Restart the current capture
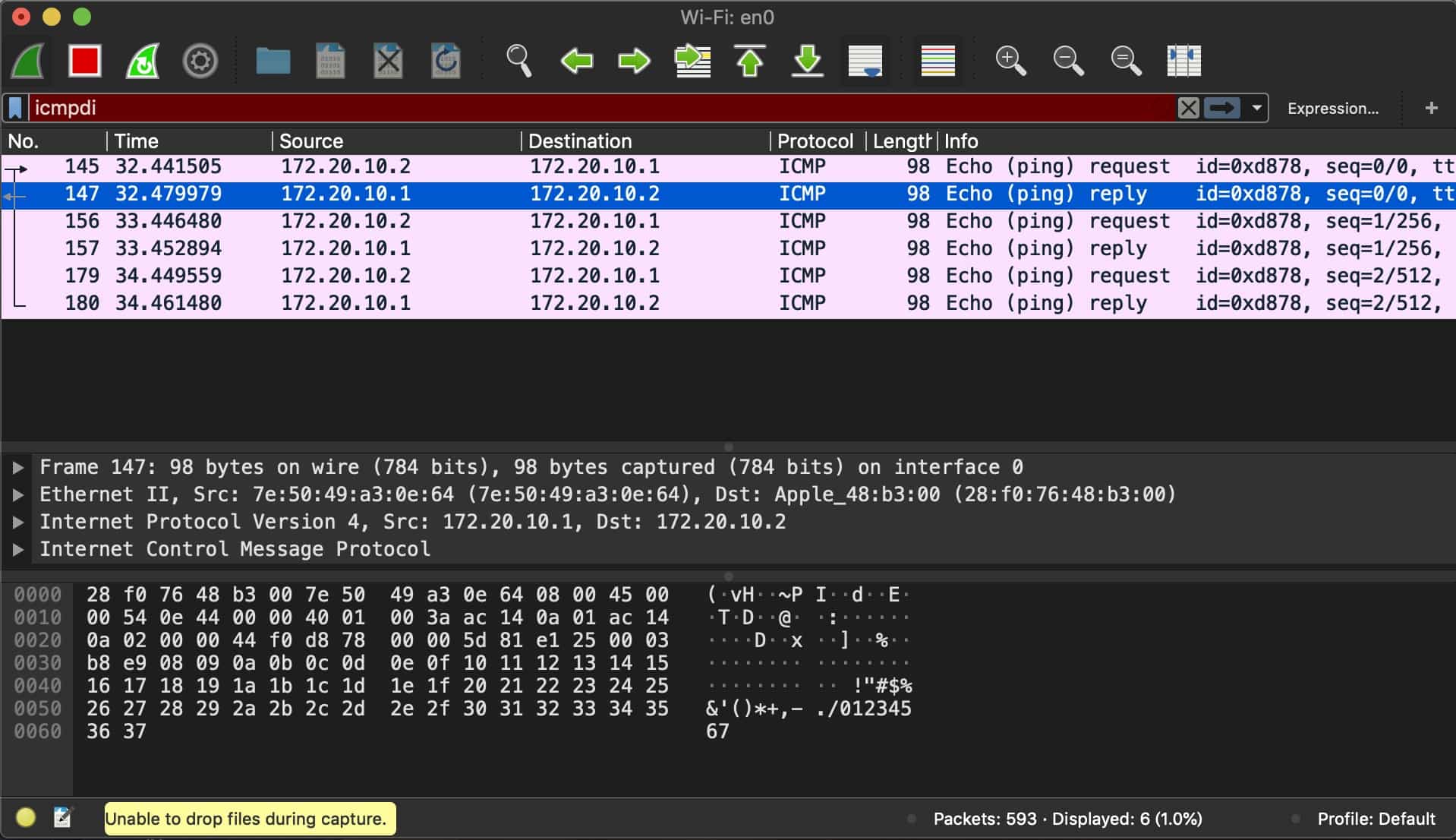Image resolution: width=1456 pixels, height=840 pixels. 143,61
